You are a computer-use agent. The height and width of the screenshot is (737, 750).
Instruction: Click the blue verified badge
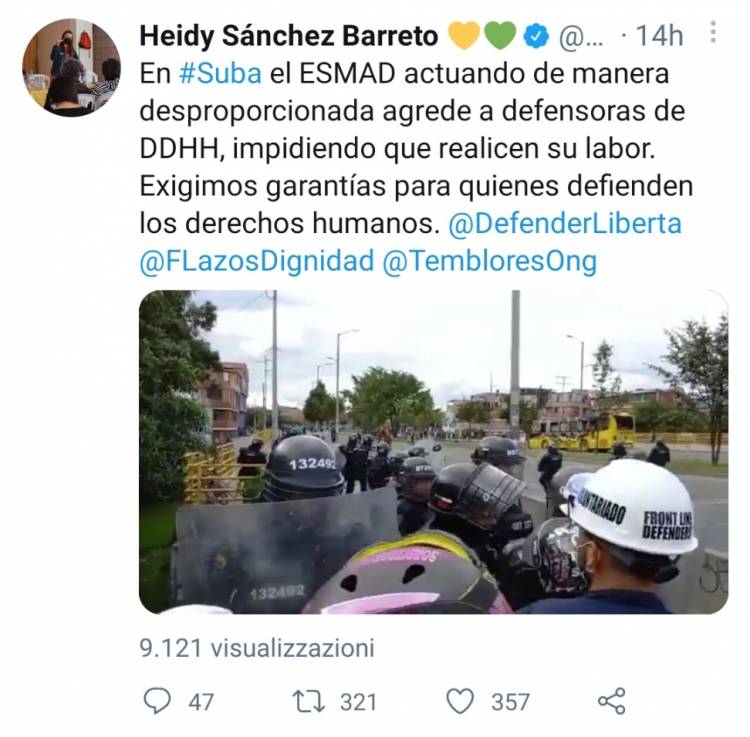click(536, 36)
